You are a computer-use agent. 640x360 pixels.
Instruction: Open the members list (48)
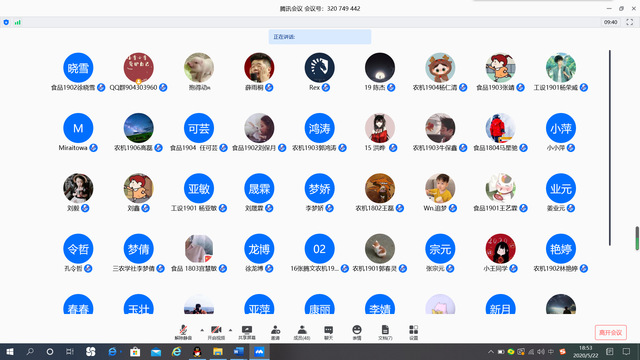point(302,332)
